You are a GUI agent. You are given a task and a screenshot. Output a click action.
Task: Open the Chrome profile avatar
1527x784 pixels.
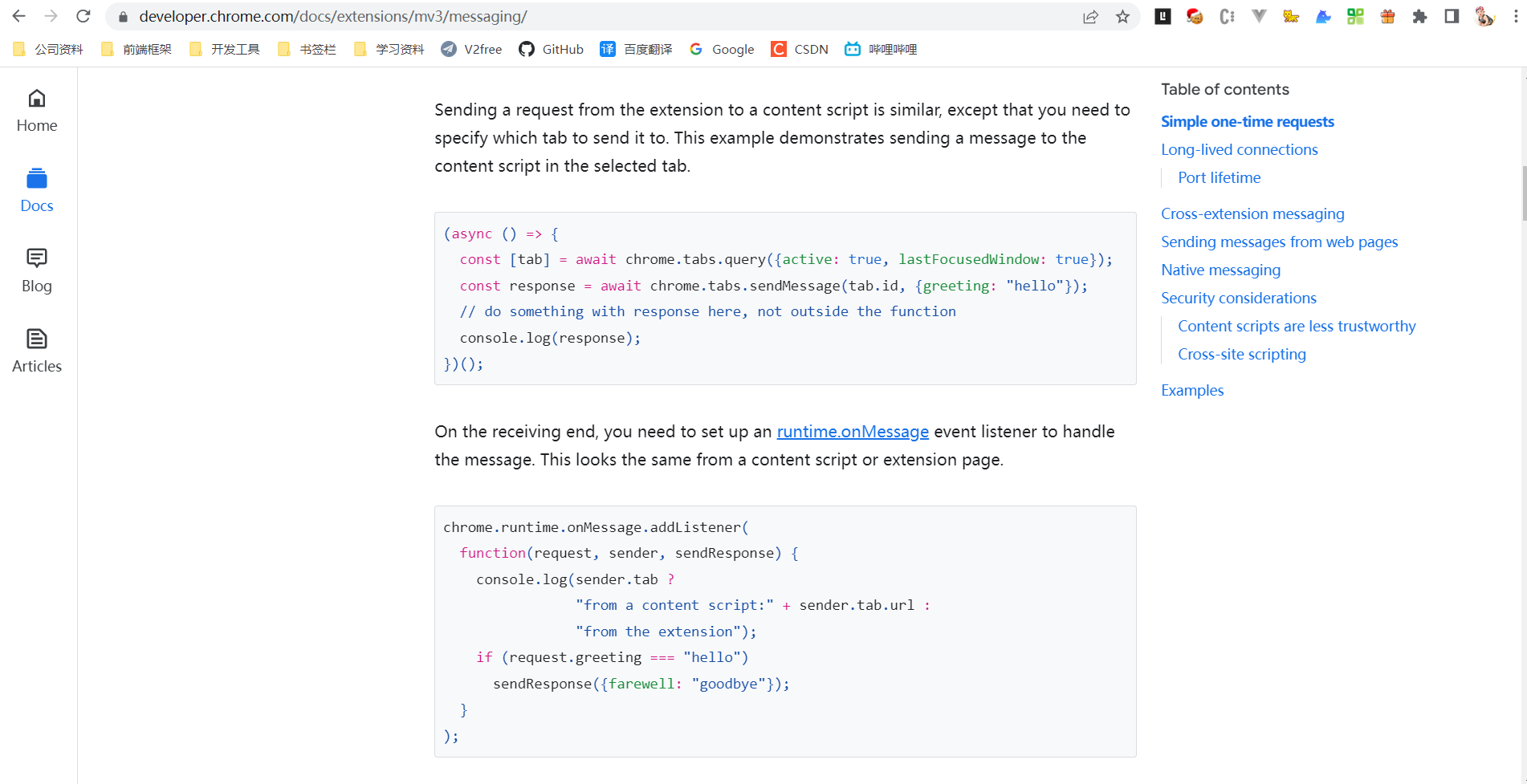click(1484, 16)
